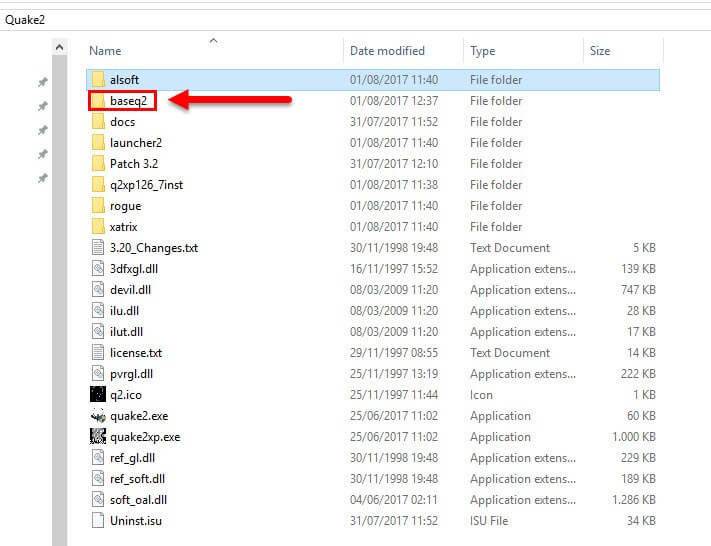Select the 'baseq2' folder name

pyautogui.click(x=128, y=101)
